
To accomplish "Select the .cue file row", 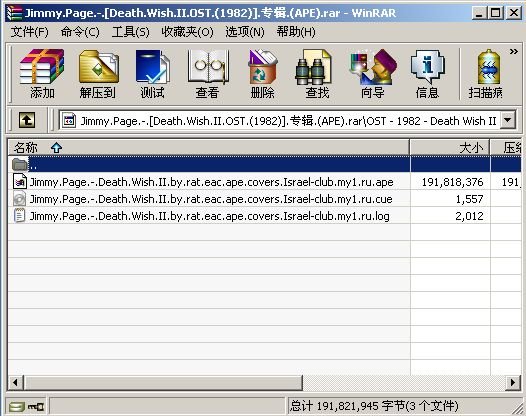I will tap(264, 199).
